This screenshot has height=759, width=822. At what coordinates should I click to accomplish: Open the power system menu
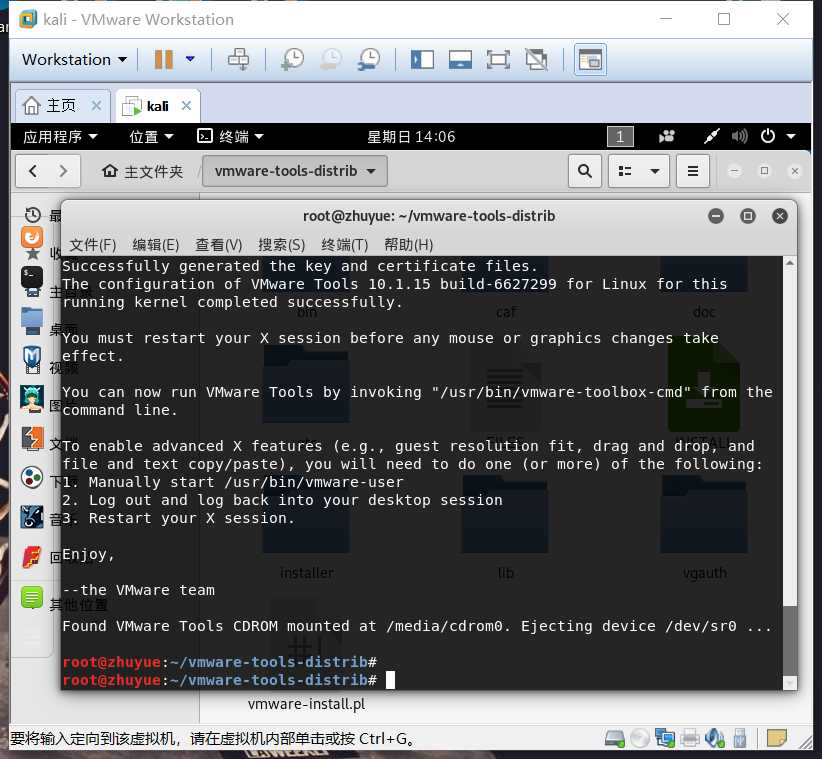[x=778, y=137]
